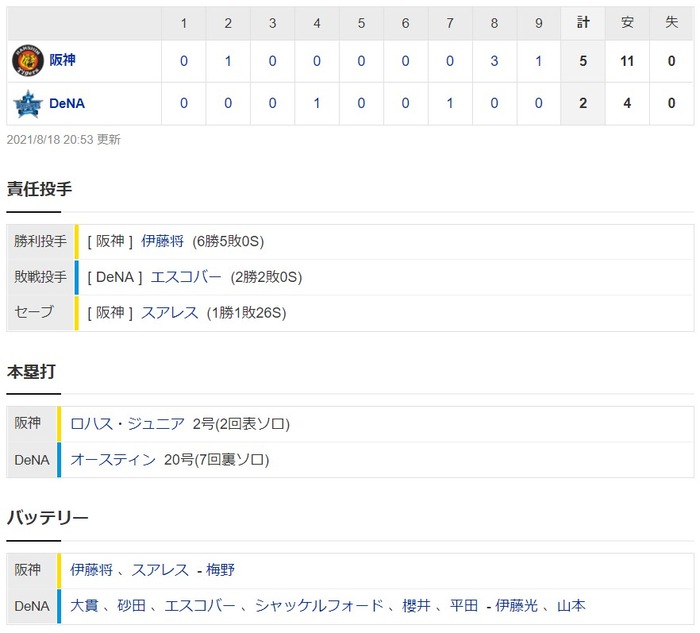
Task: Open the DeNA team link in scoreboard
Action: pyautogui.click(x=67, y=104)
